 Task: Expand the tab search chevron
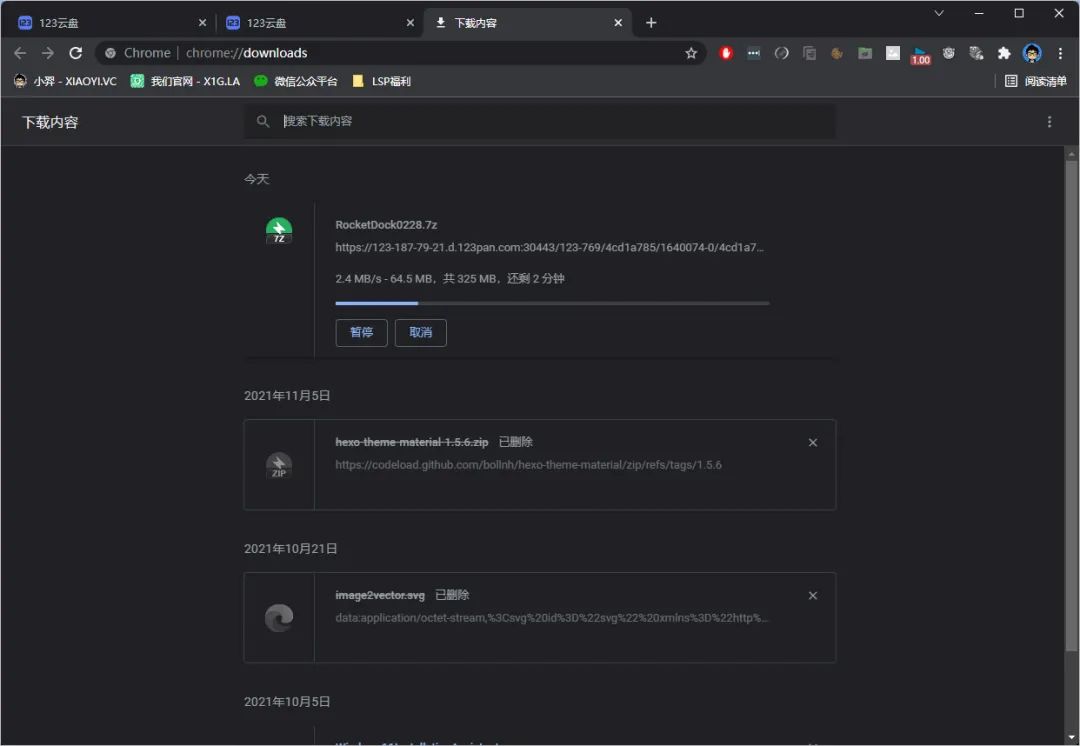coord(939,13)
